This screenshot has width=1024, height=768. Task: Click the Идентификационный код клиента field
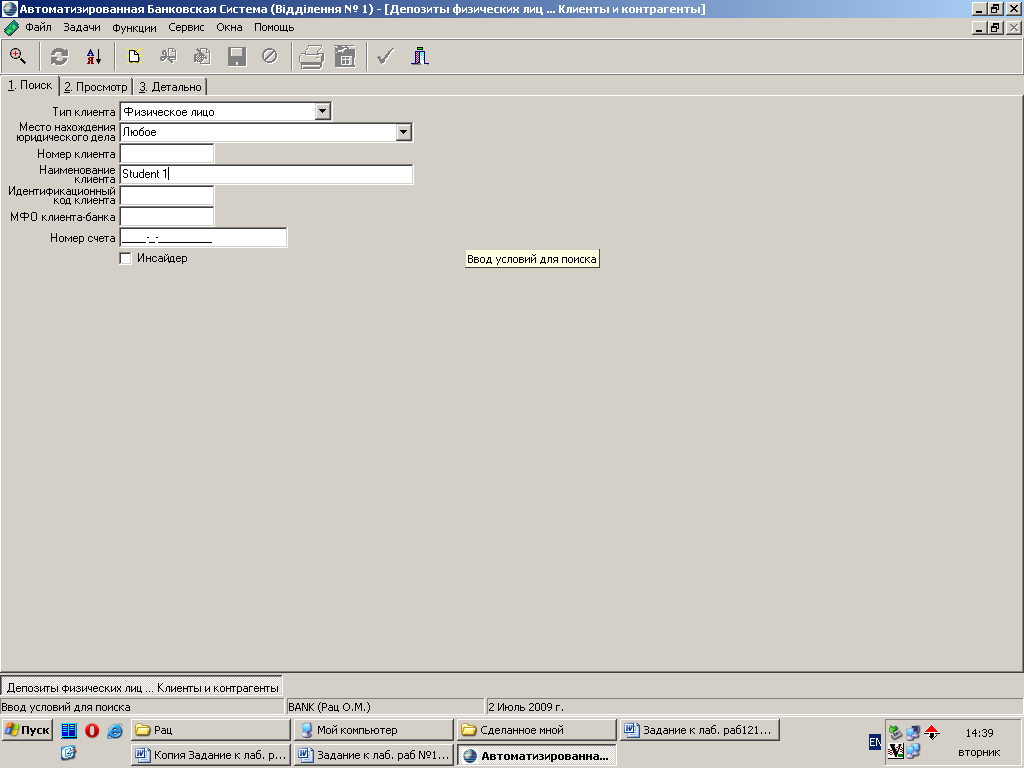tap(167, 195)
